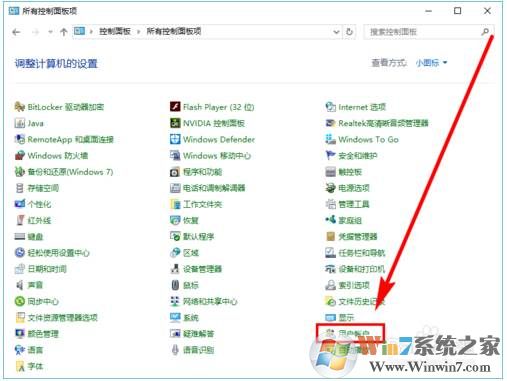The image size is (507, 381).
Task: Open 存储空间 item
Action: (37, 188)
